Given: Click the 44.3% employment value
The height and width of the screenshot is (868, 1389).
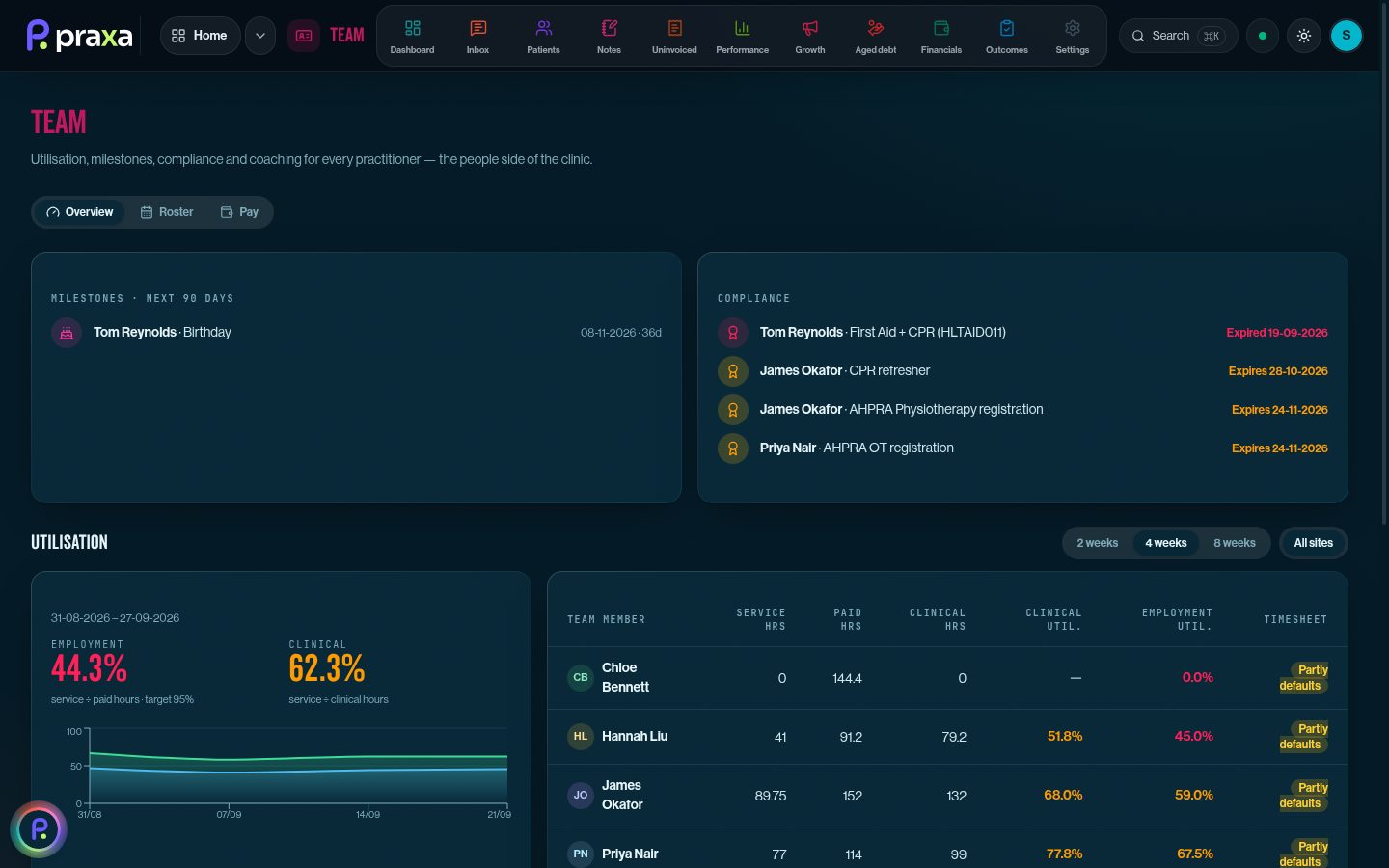Looking at the screenshot, I should [89, 668].
